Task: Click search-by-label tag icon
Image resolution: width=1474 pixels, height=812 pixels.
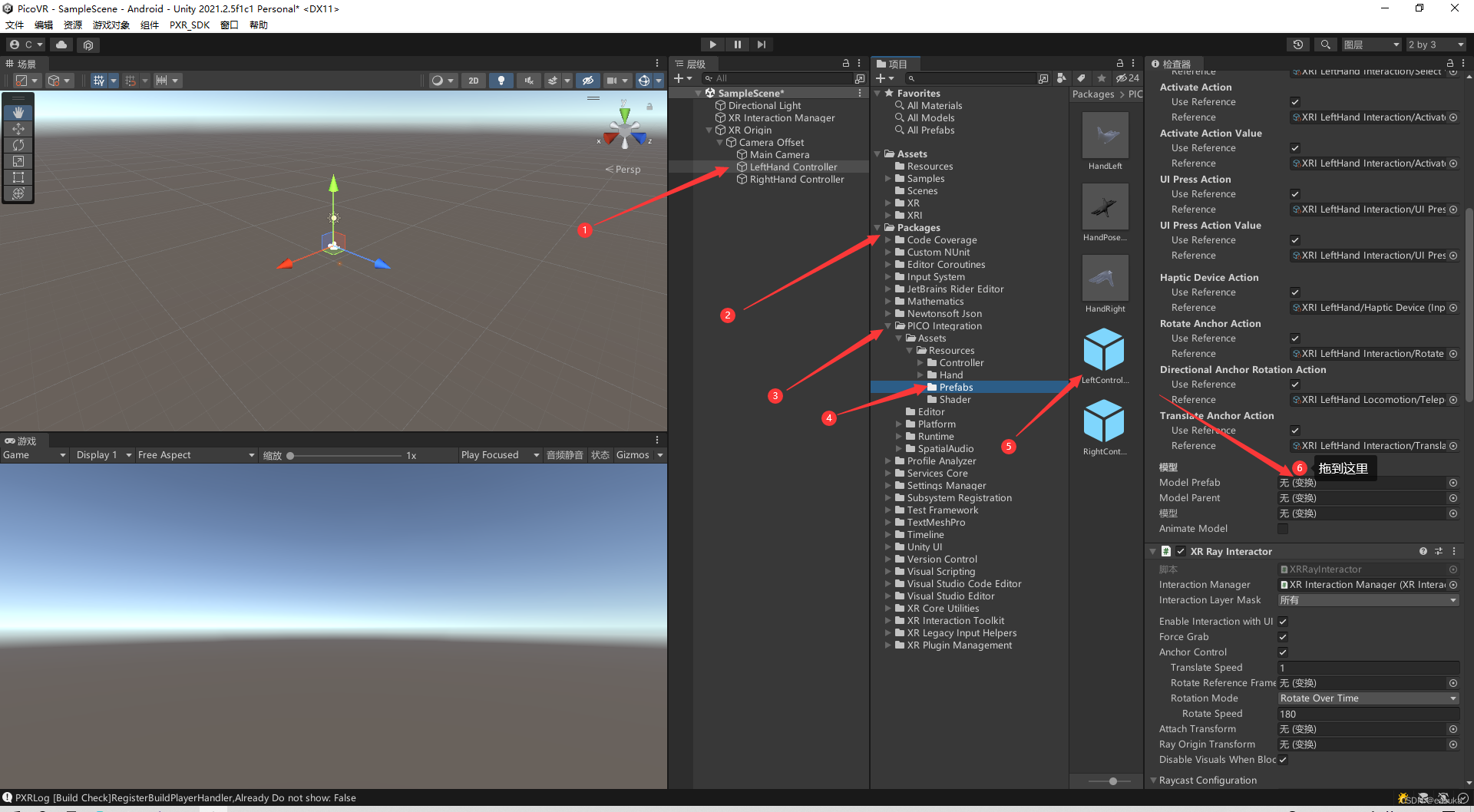Action: pyautogui.click(x=1081, y=78)
